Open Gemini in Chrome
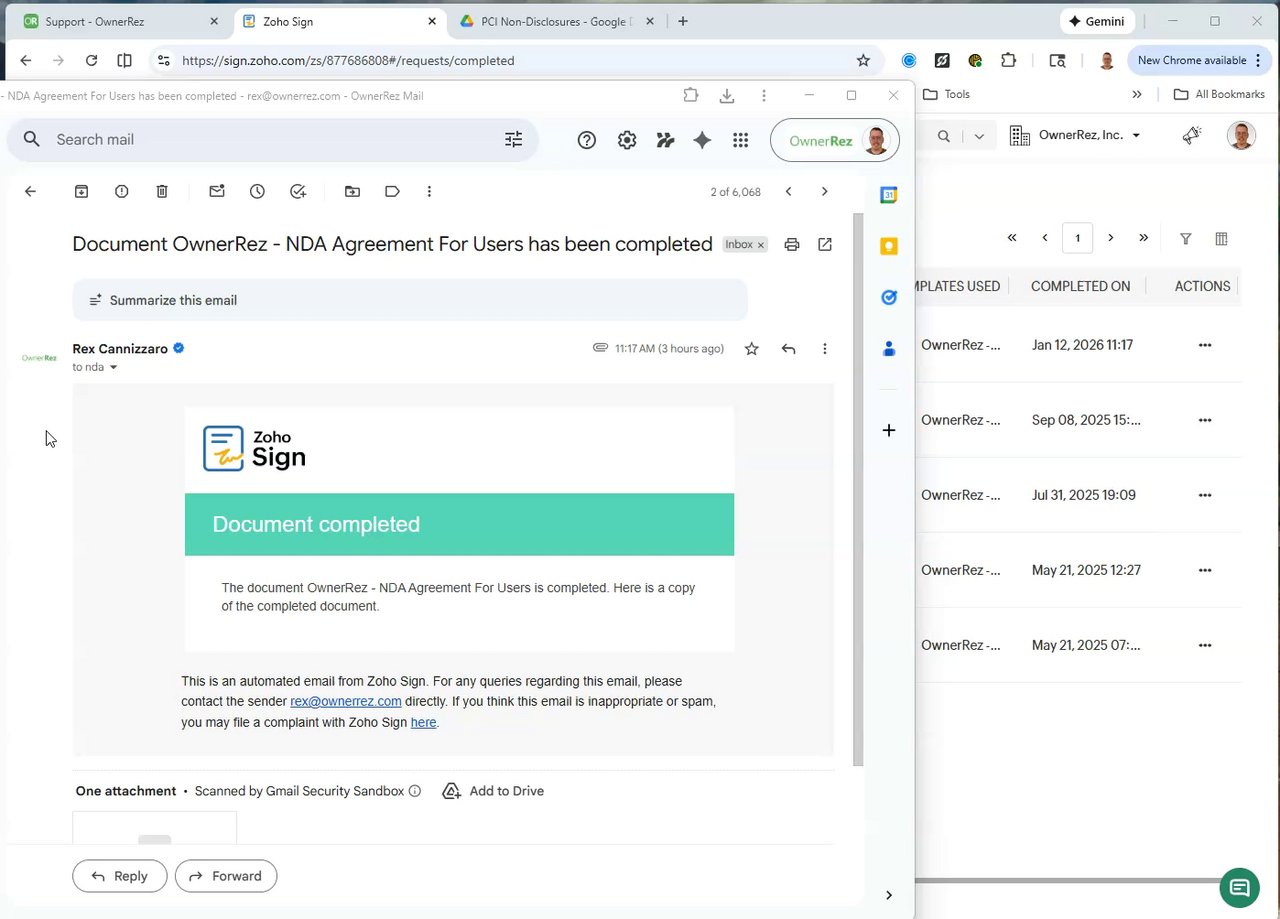Viewport: 1280px width, 919px height. point(1097,21)
